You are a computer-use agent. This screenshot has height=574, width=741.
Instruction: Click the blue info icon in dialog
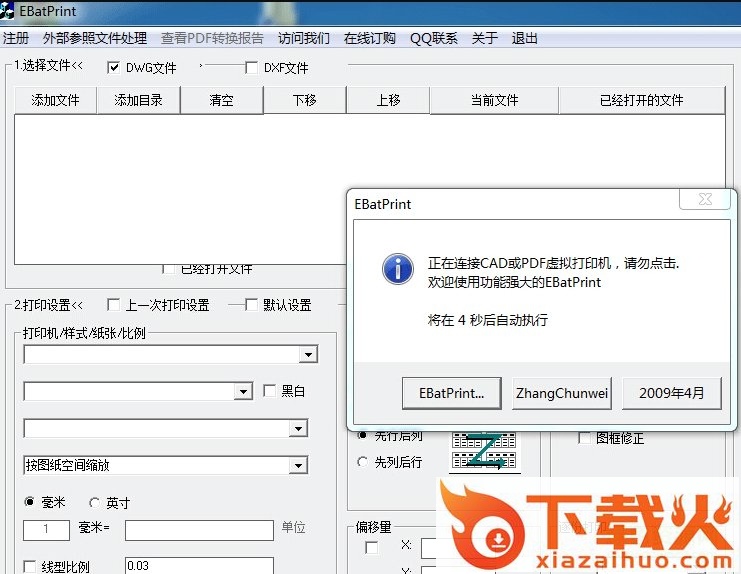click(397, 269)
